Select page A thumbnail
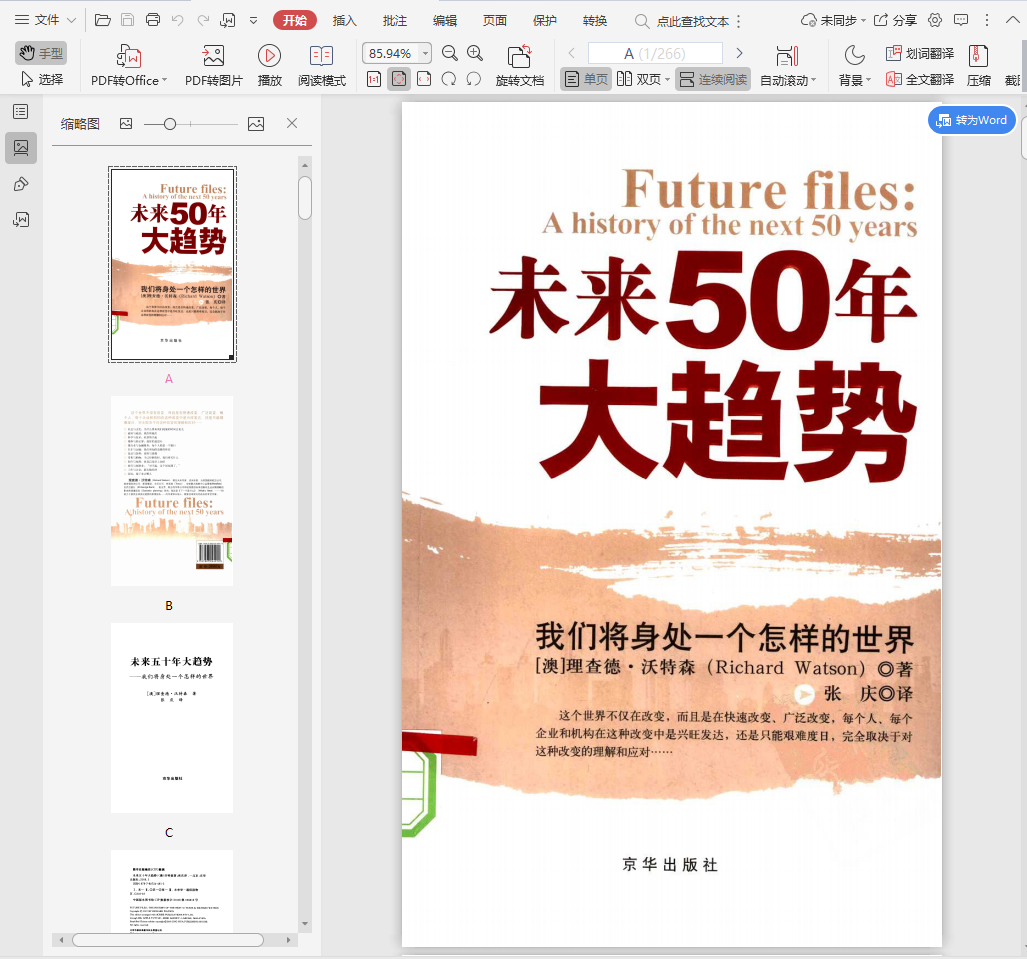Viewport: 1027px width, 959px height. [172, 264]
